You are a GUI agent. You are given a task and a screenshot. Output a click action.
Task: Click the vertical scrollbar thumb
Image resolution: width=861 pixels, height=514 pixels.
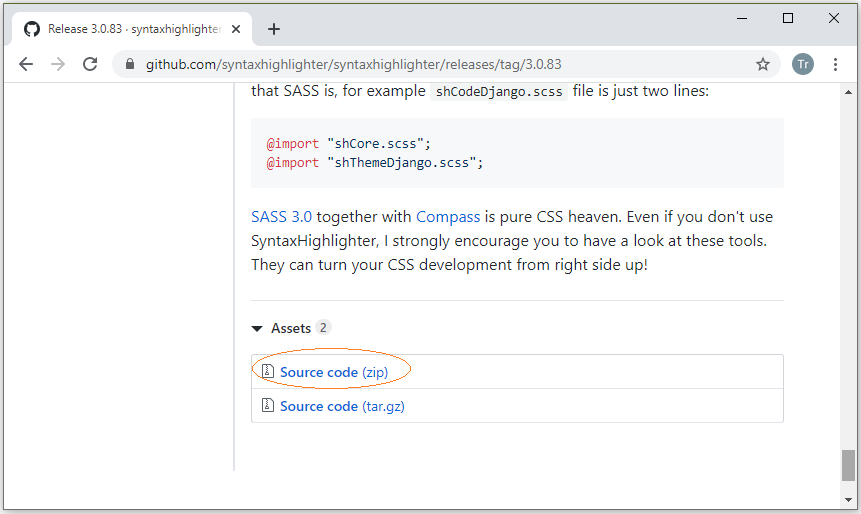point(848,465)
